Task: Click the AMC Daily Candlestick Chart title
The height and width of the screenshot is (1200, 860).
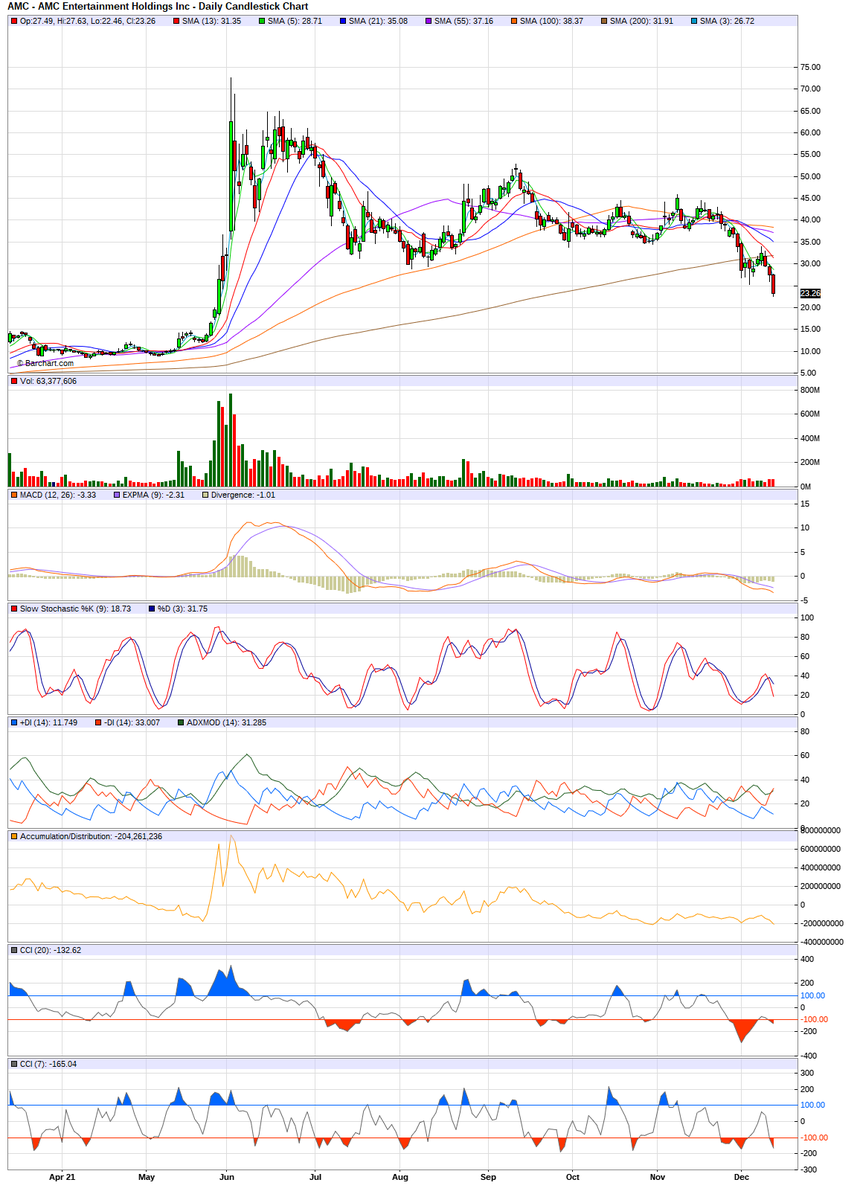Action: pyautogui.click(x=158, y=6)
